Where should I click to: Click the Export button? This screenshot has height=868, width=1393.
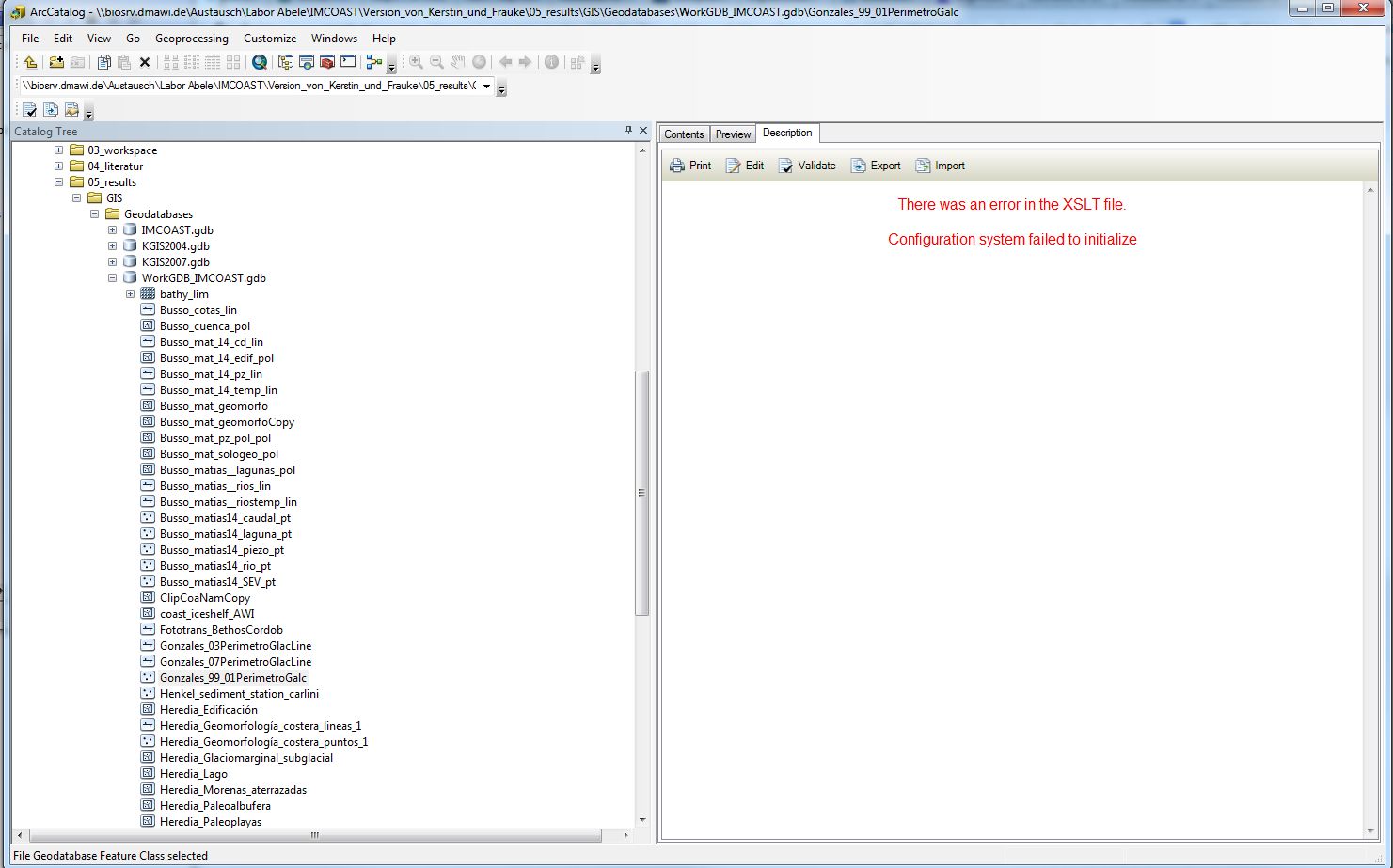[876, 166]
